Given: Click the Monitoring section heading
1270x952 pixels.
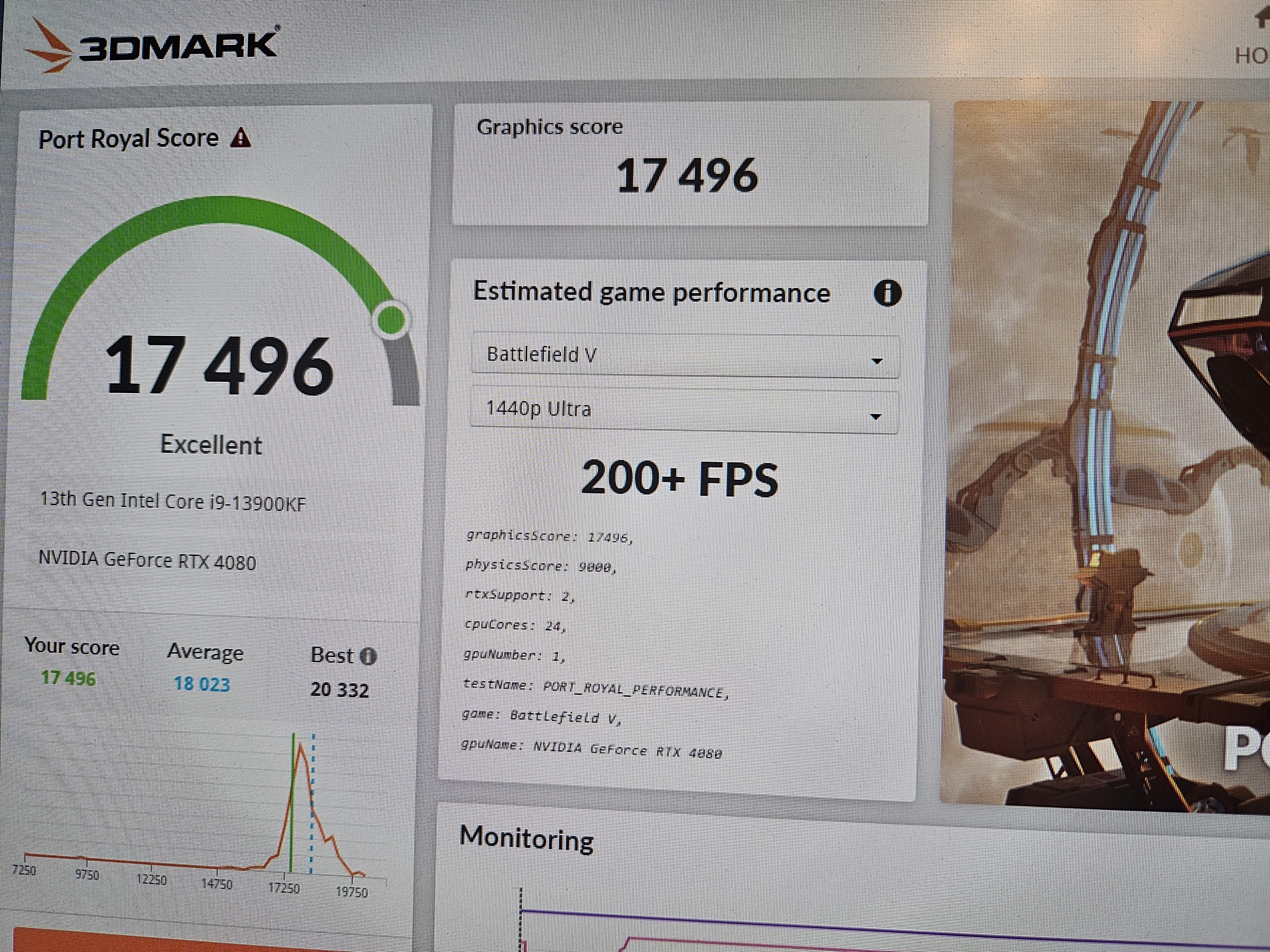Looking at the screenshot, I should 526,839.
